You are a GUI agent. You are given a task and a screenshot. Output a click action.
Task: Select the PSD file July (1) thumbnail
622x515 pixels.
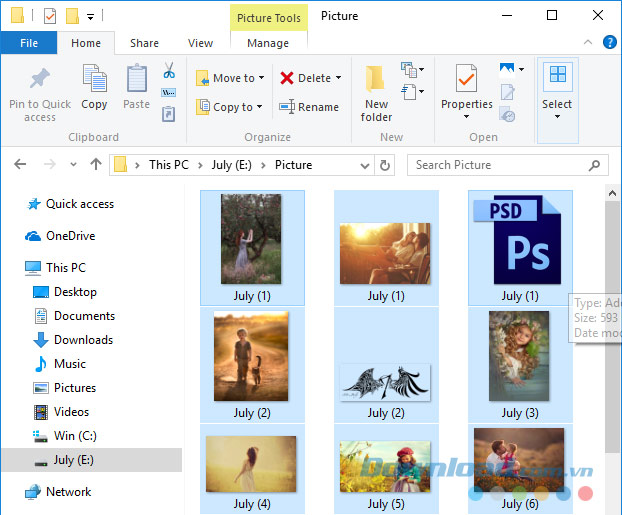pos(520,248)
